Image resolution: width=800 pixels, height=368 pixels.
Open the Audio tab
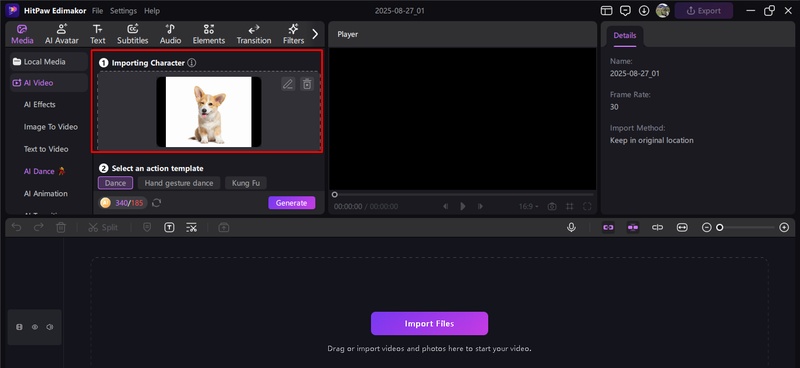pyautogui.click(x=170, y=34)
